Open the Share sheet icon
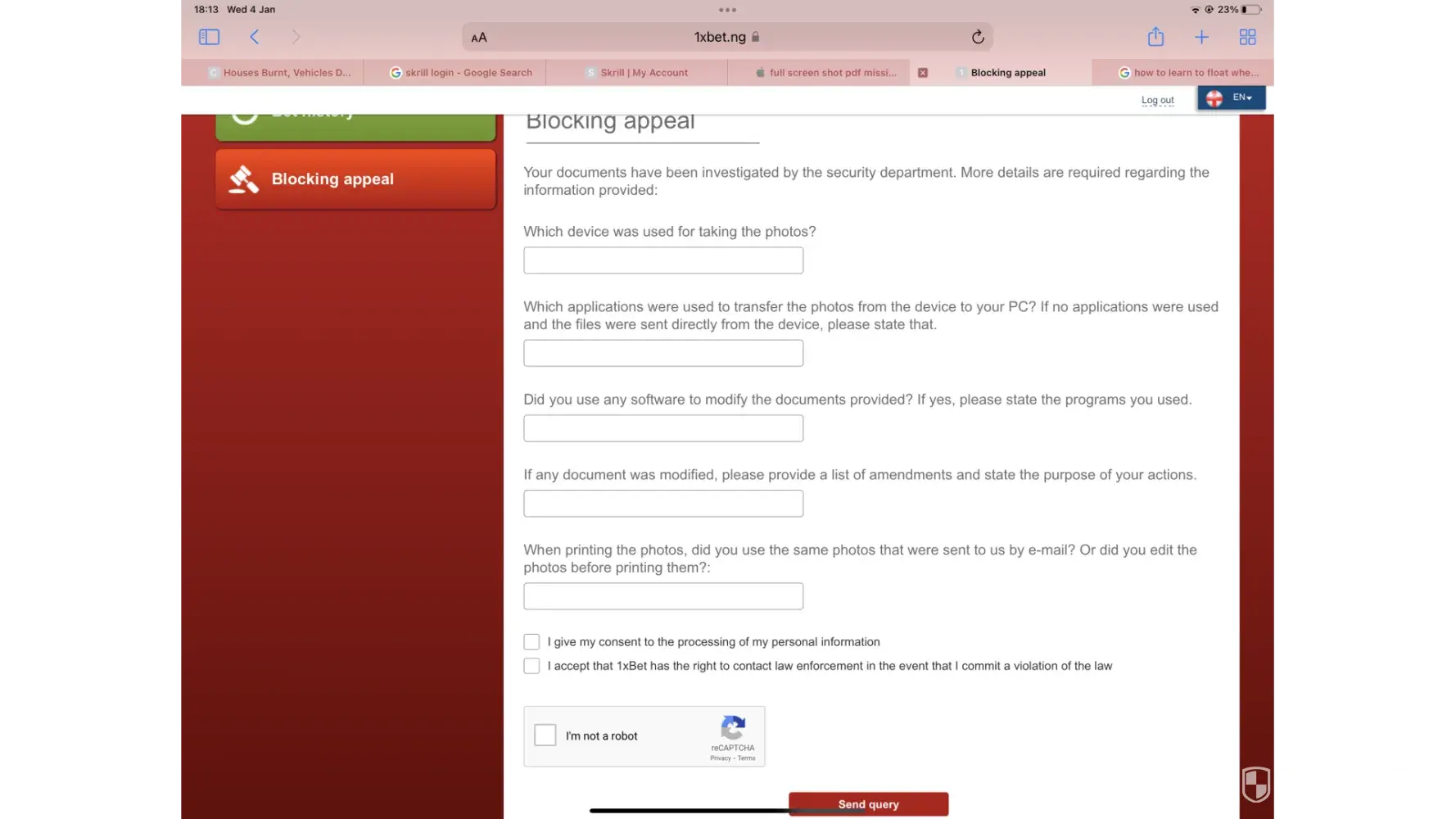The image size is (1456, 819). [x=1155, y=37]
